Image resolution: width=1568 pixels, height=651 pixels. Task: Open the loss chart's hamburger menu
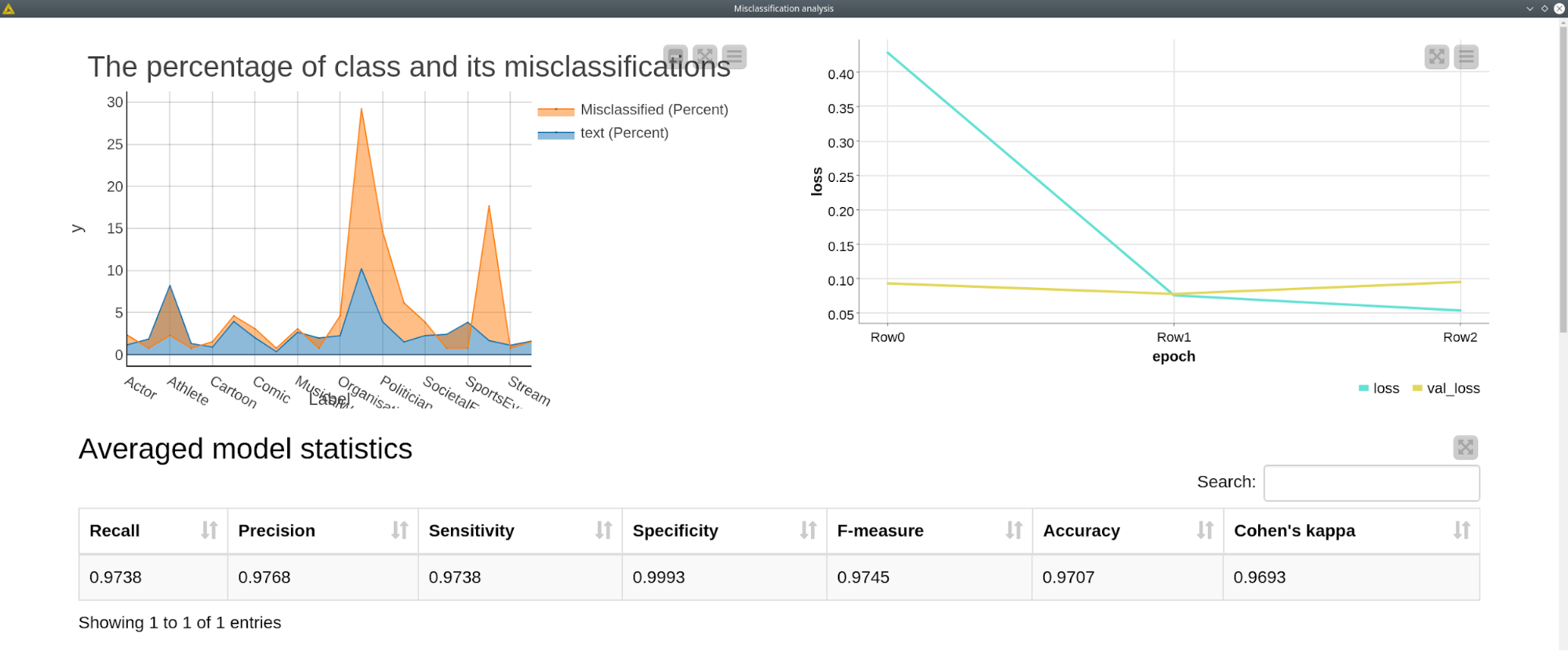pos(1466,56)
